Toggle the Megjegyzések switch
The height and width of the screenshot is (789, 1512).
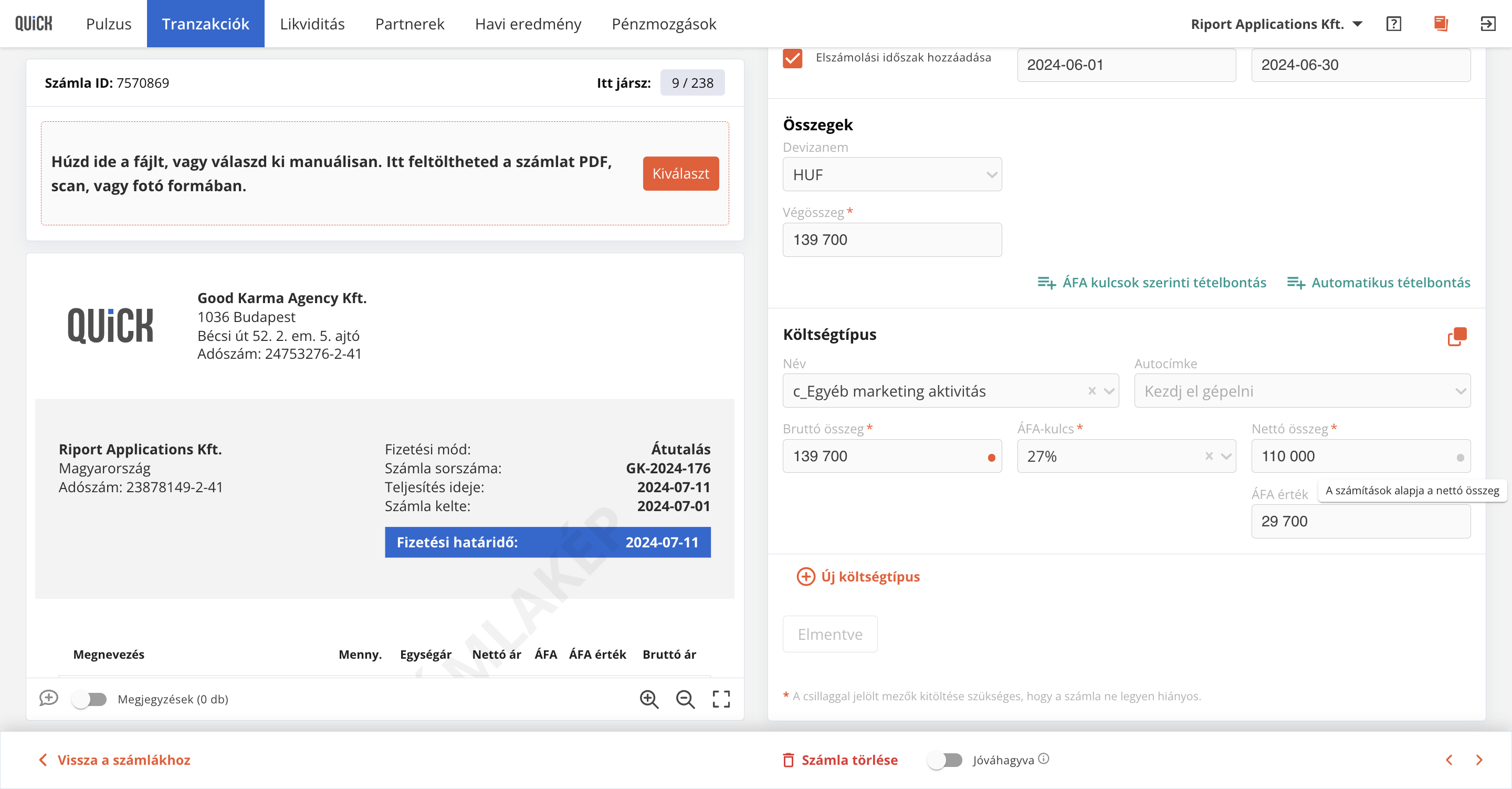click(89, 699)
